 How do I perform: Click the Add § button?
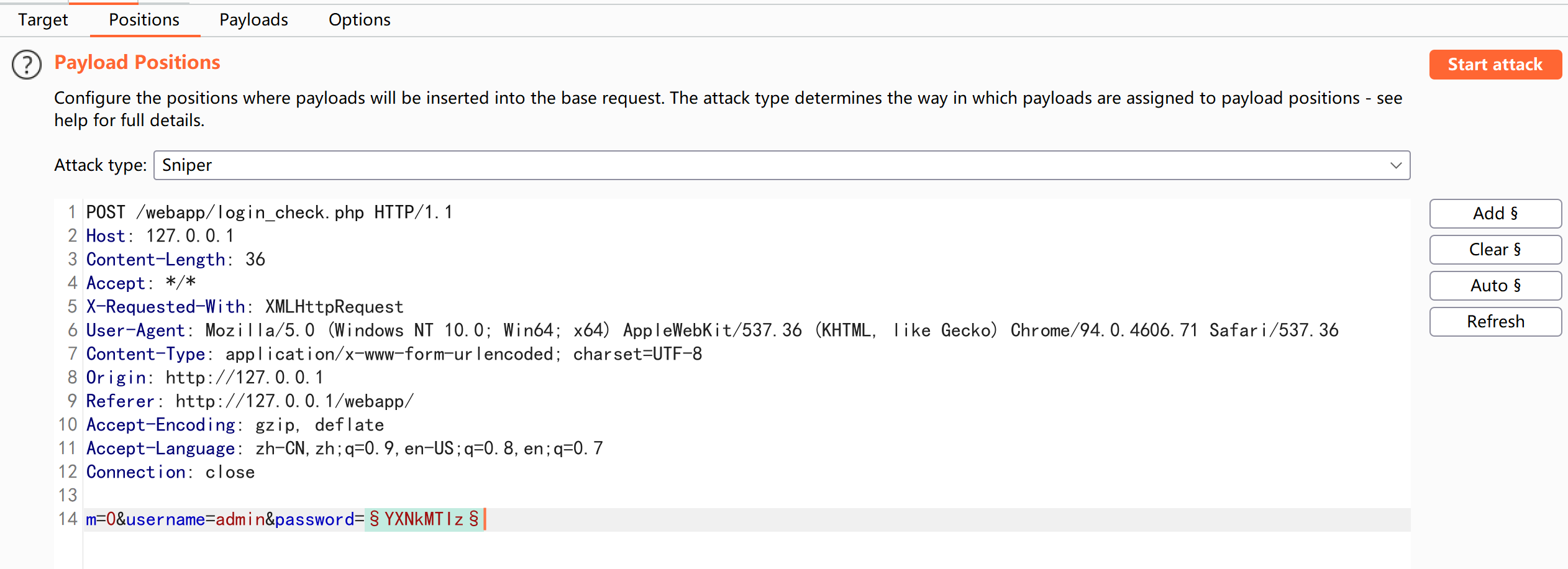(1495, 214)
